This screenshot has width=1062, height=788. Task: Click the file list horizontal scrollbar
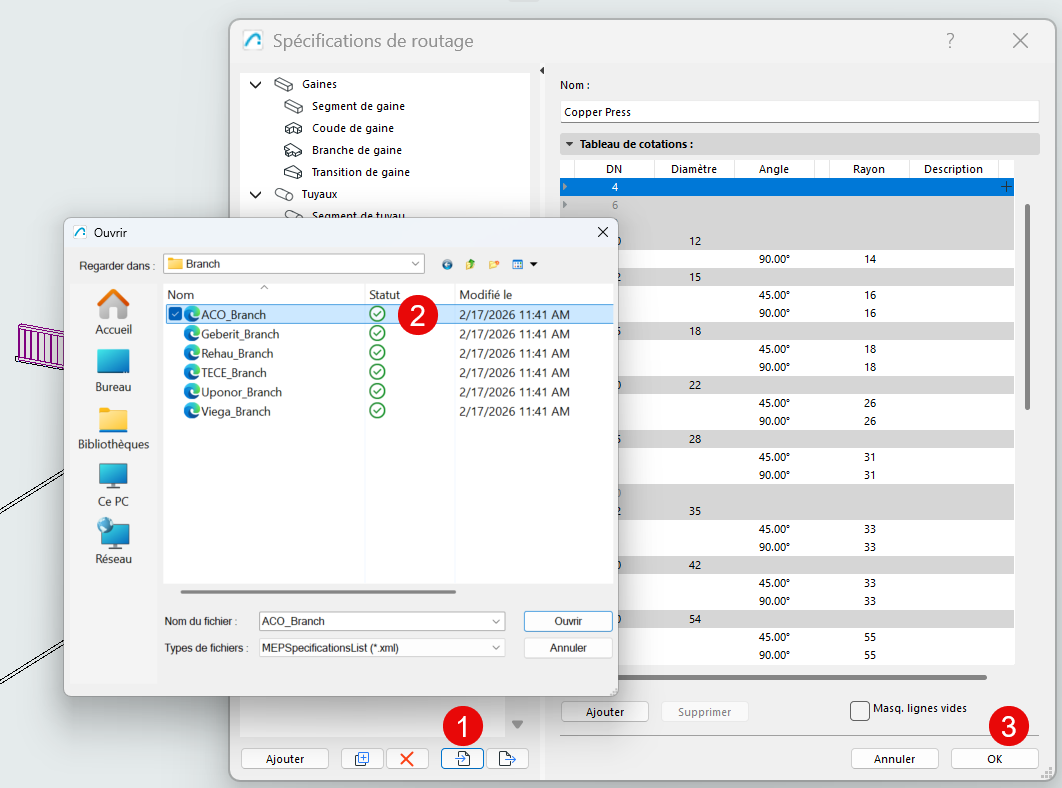coord(318,592)
